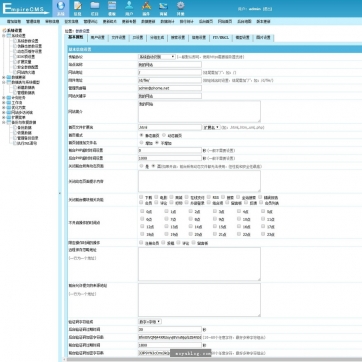
Task: Open the 信息 section icon
Action: [78, 6]
